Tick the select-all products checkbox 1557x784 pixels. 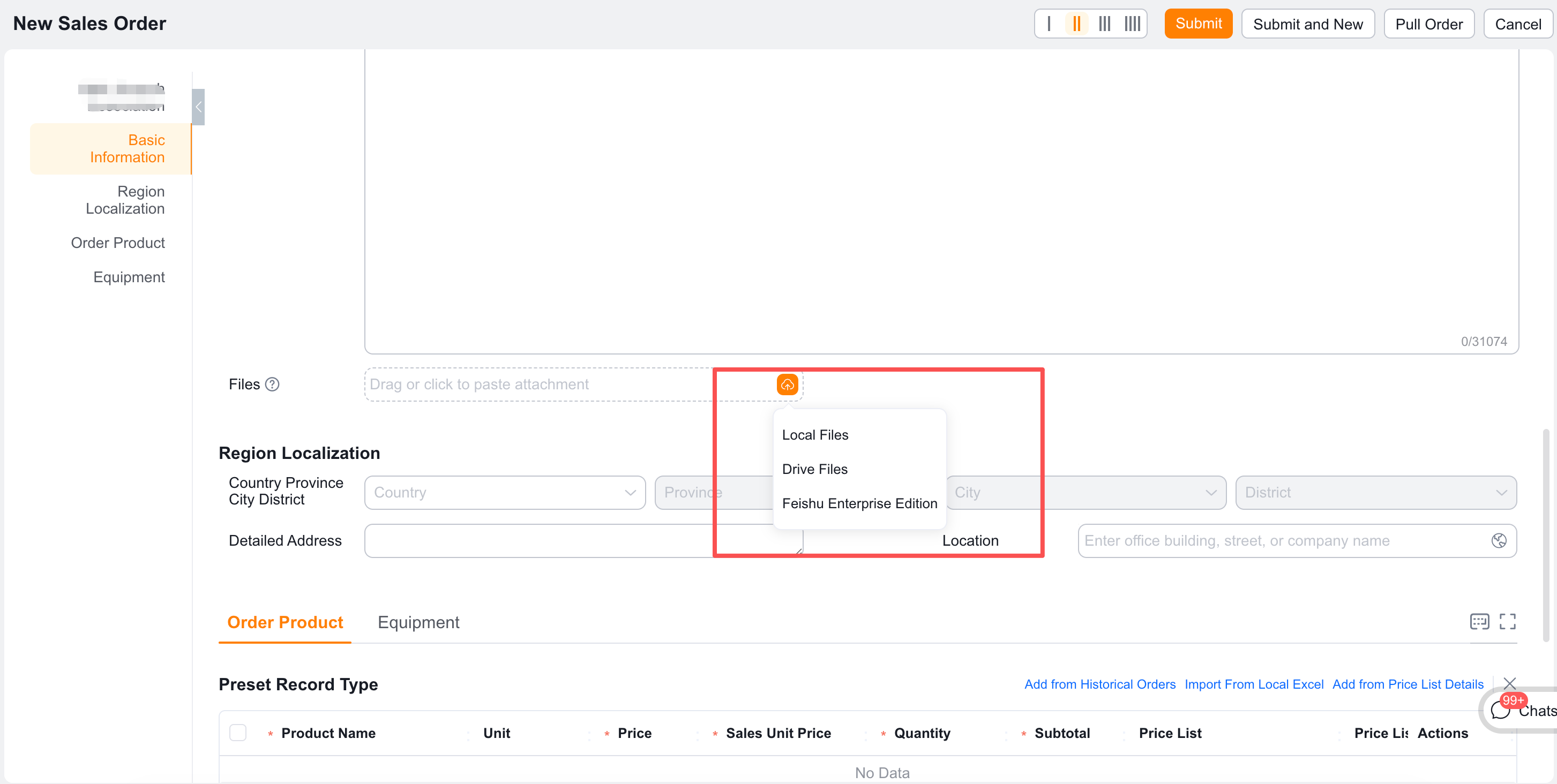coord(238,732)
